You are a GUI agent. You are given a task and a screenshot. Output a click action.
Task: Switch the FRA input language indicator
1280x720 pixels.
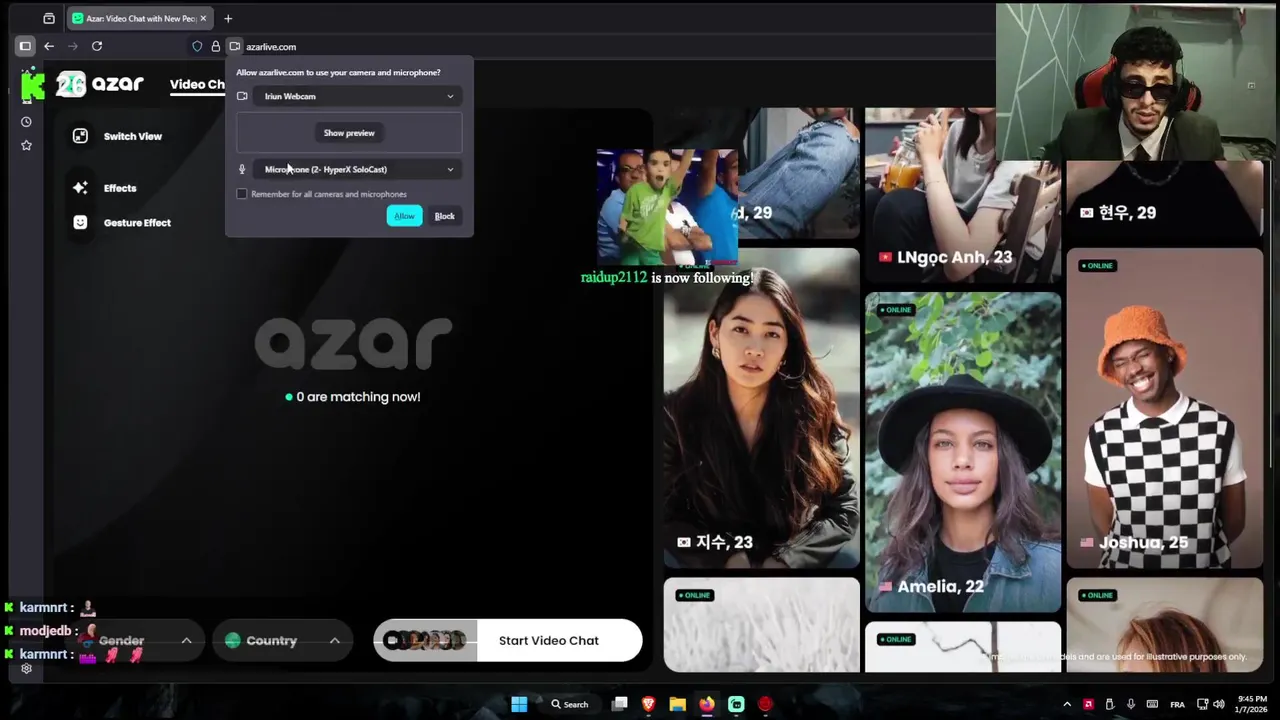click(x=1177, y=704)
